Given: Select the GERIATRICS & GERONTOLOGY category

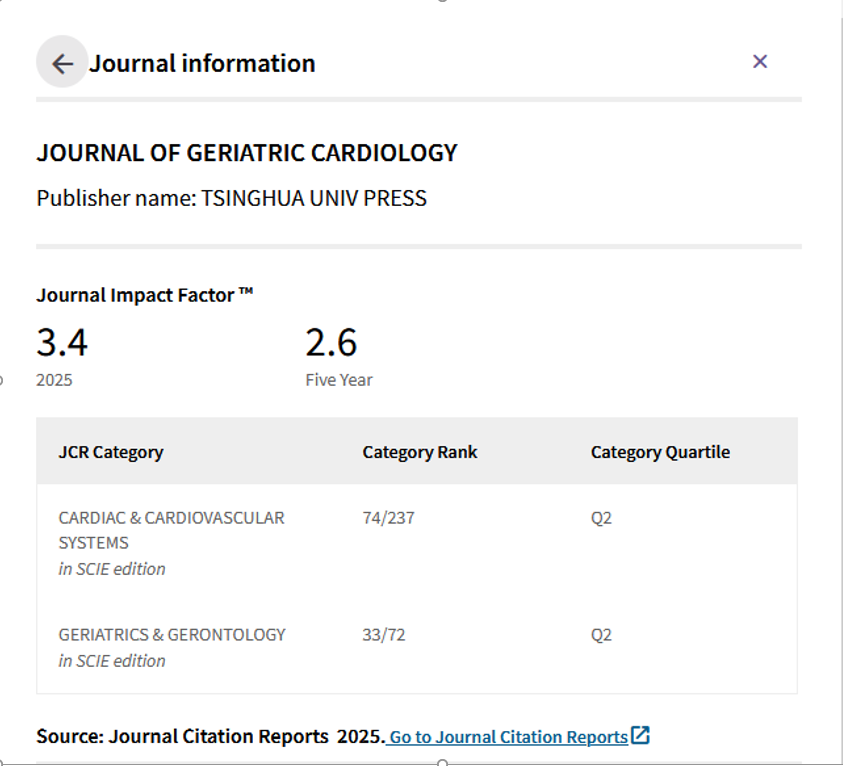Looking at the screenshot, I should [x=172, y=635].
